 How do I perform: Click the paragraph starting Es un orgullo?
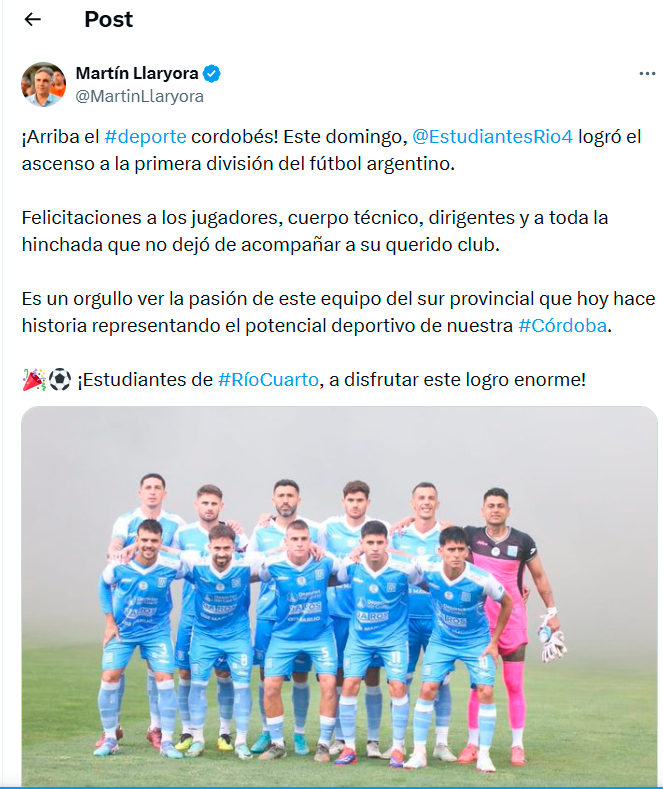[338, 312]
